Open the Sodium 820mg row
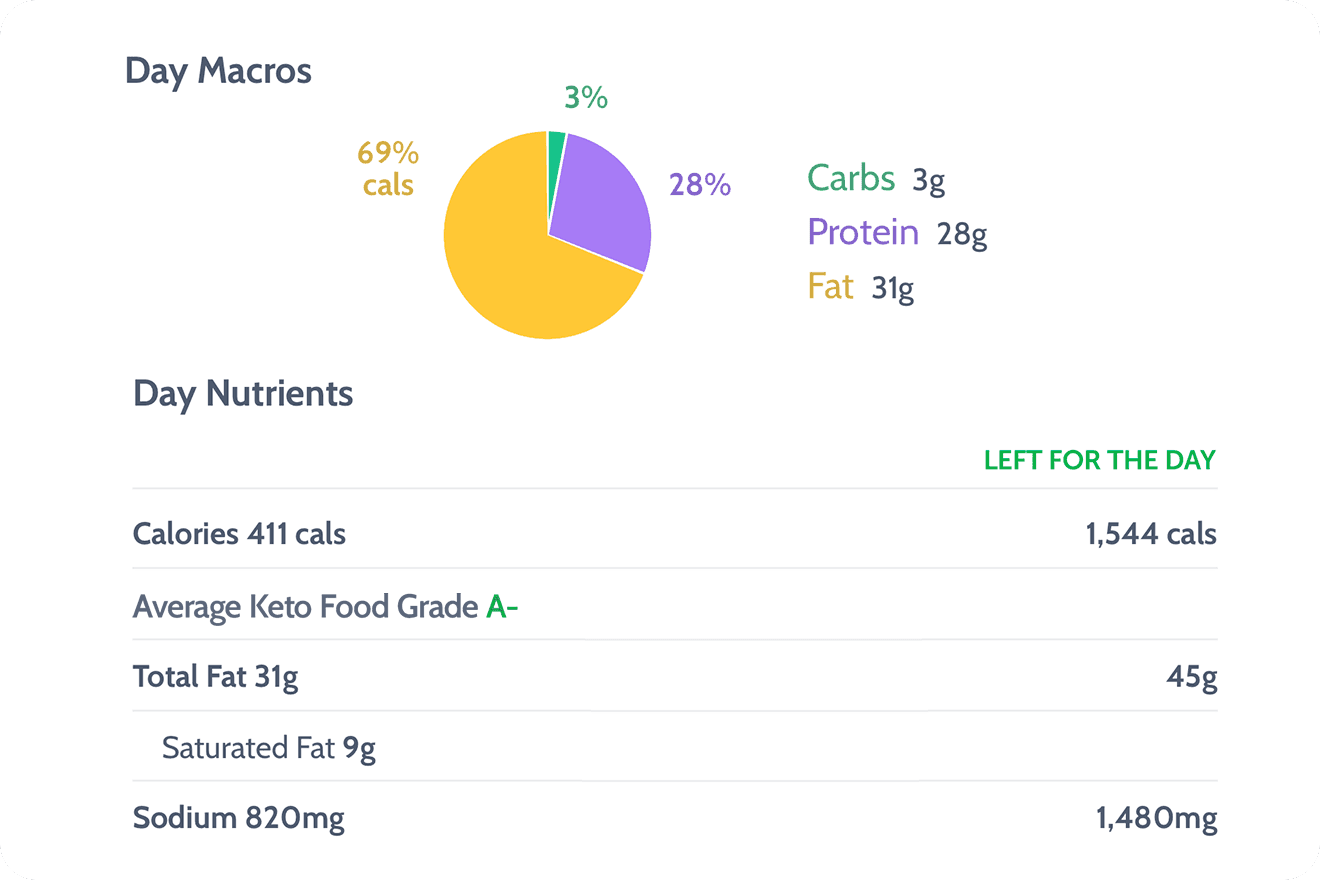Image resolution: width=1320 pixels, height=880 pixels. point(238,819)
